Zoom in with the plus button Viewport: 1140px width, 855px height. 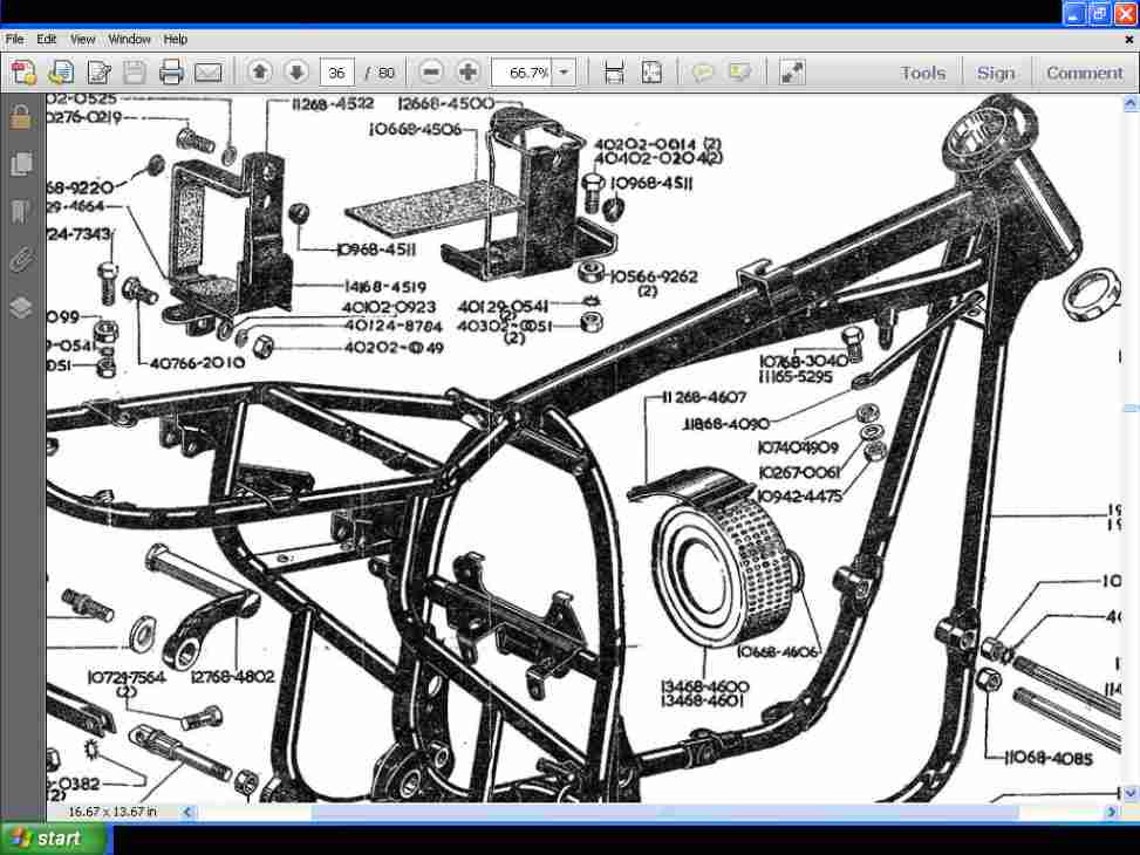466,71
